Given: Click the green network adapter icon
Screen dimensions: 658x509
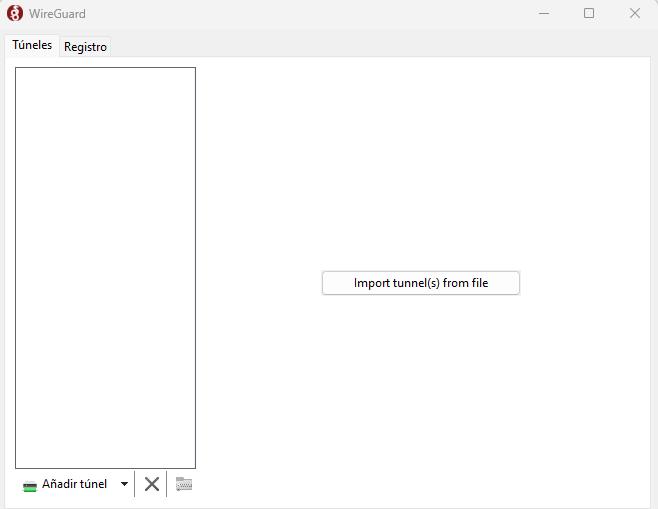Looking at the screenshot, I should tap(30, 485).
